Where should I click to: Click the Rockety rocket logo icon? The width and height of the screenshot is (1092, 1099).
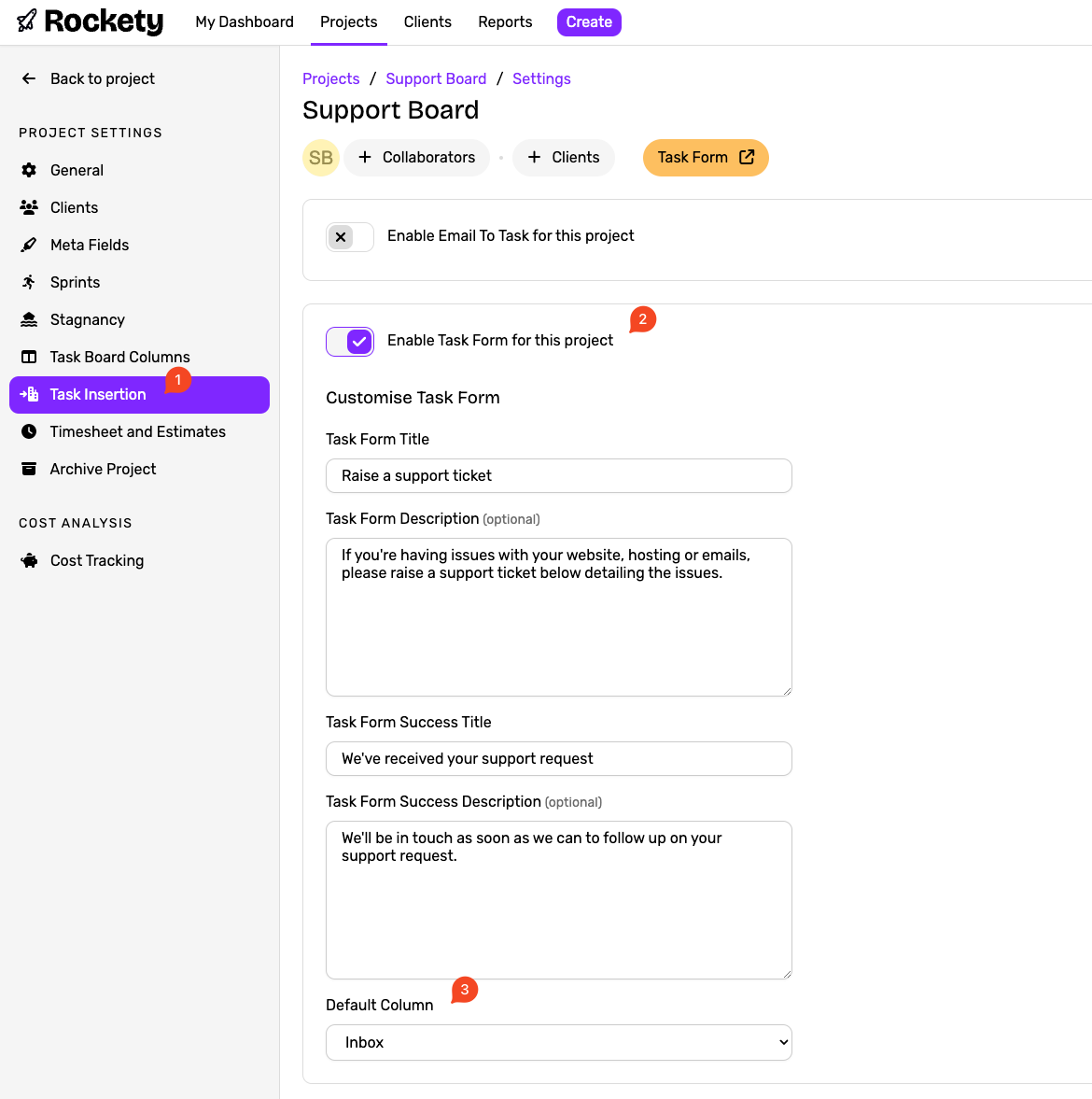tap(27, 21)
